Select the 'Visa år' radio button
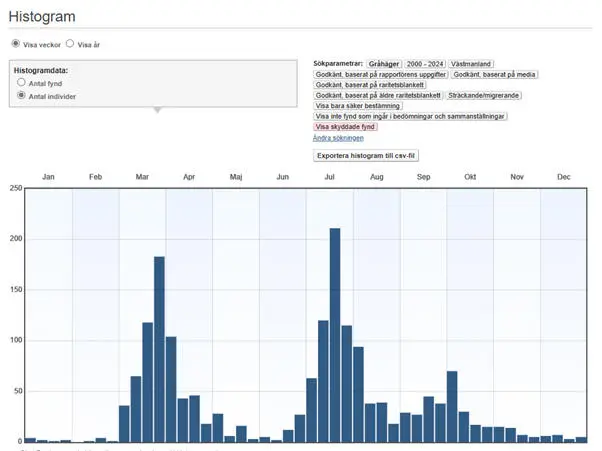Screen dimensions: 602x451 coord(69,44)
